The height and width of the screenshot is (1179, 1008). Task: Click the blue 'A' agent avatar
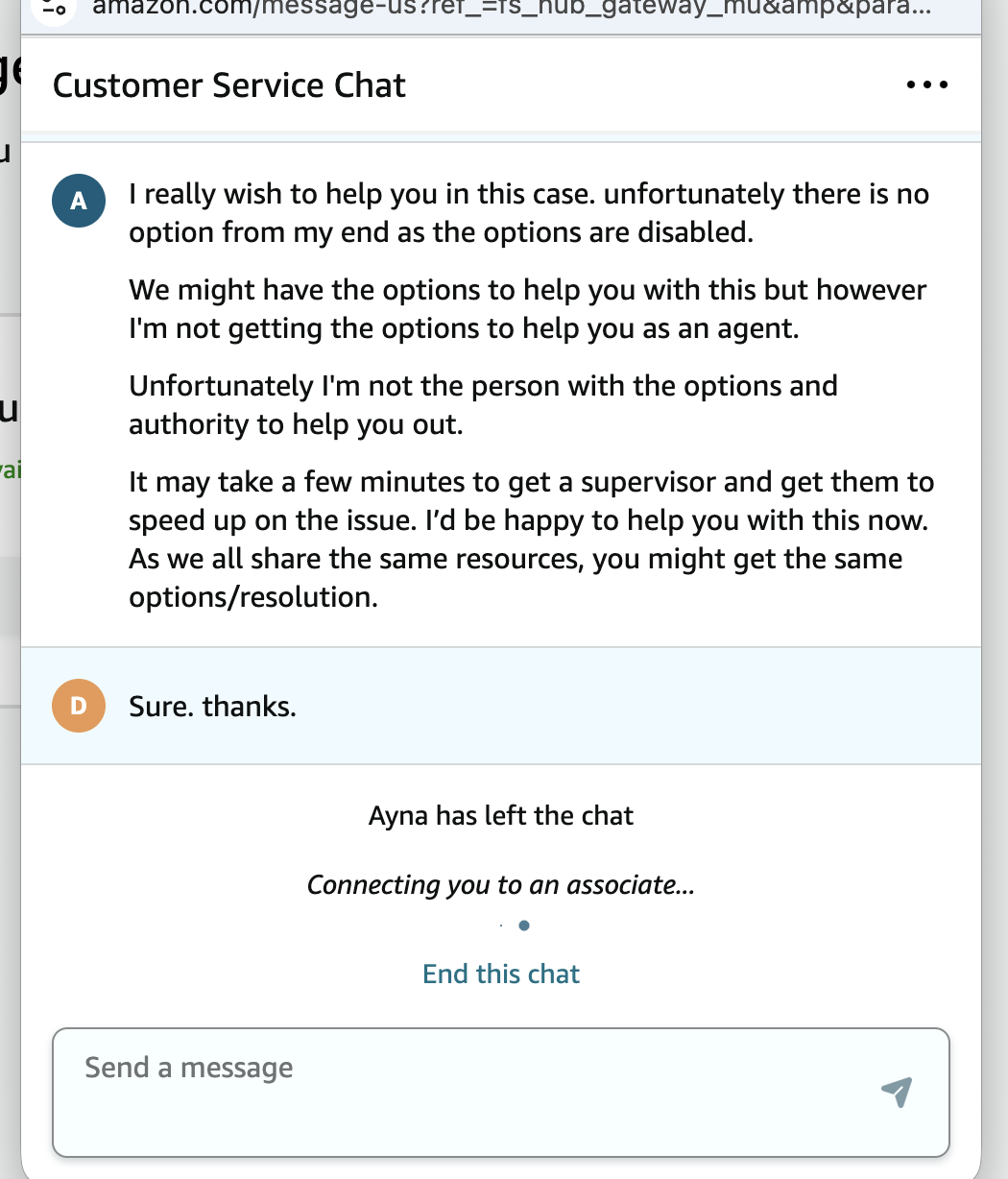79,201
